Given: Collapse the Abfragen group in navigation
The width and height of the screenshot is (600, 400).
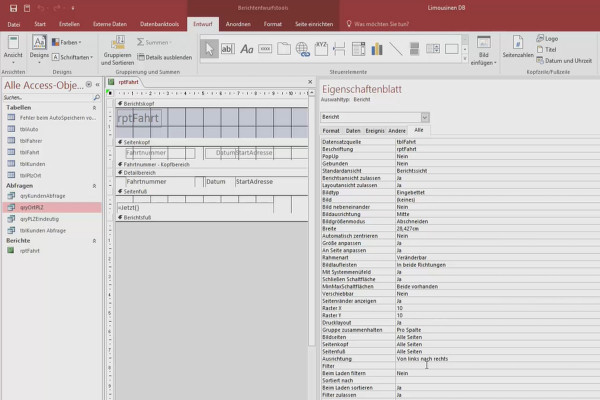Looking at the screenshot, I should (x=94, y=186).
